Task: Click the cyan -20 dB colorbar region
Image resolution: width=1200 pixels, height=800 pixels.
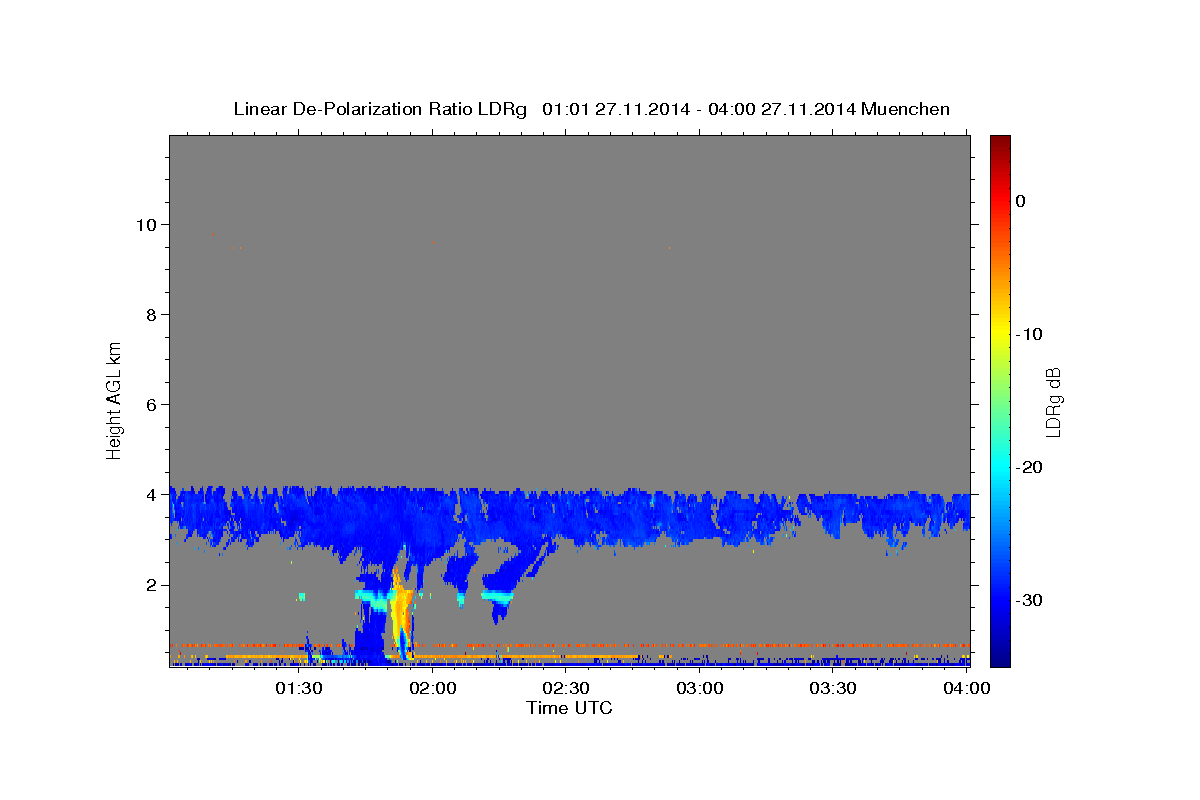Action: 1000,467
